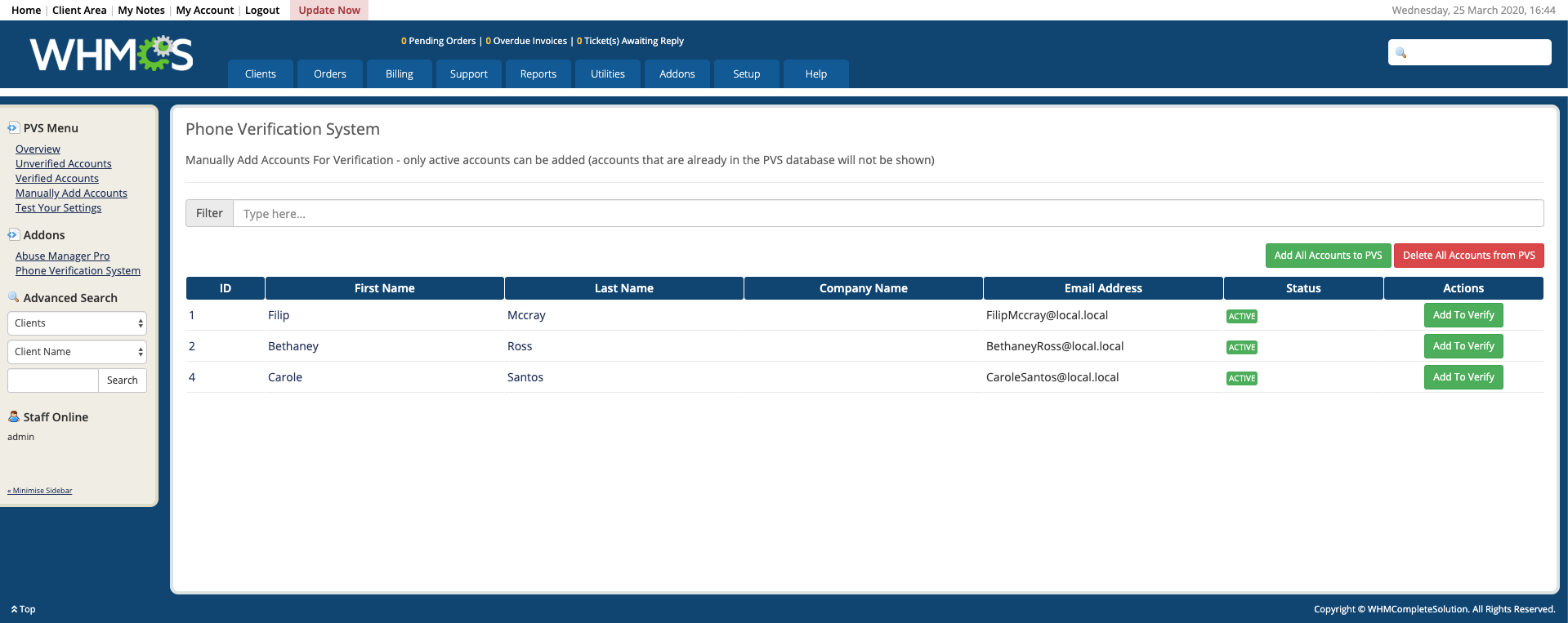Viewport: 1568px width, 623px height.
Task: Open the Support menu
Action: point(469,73)
